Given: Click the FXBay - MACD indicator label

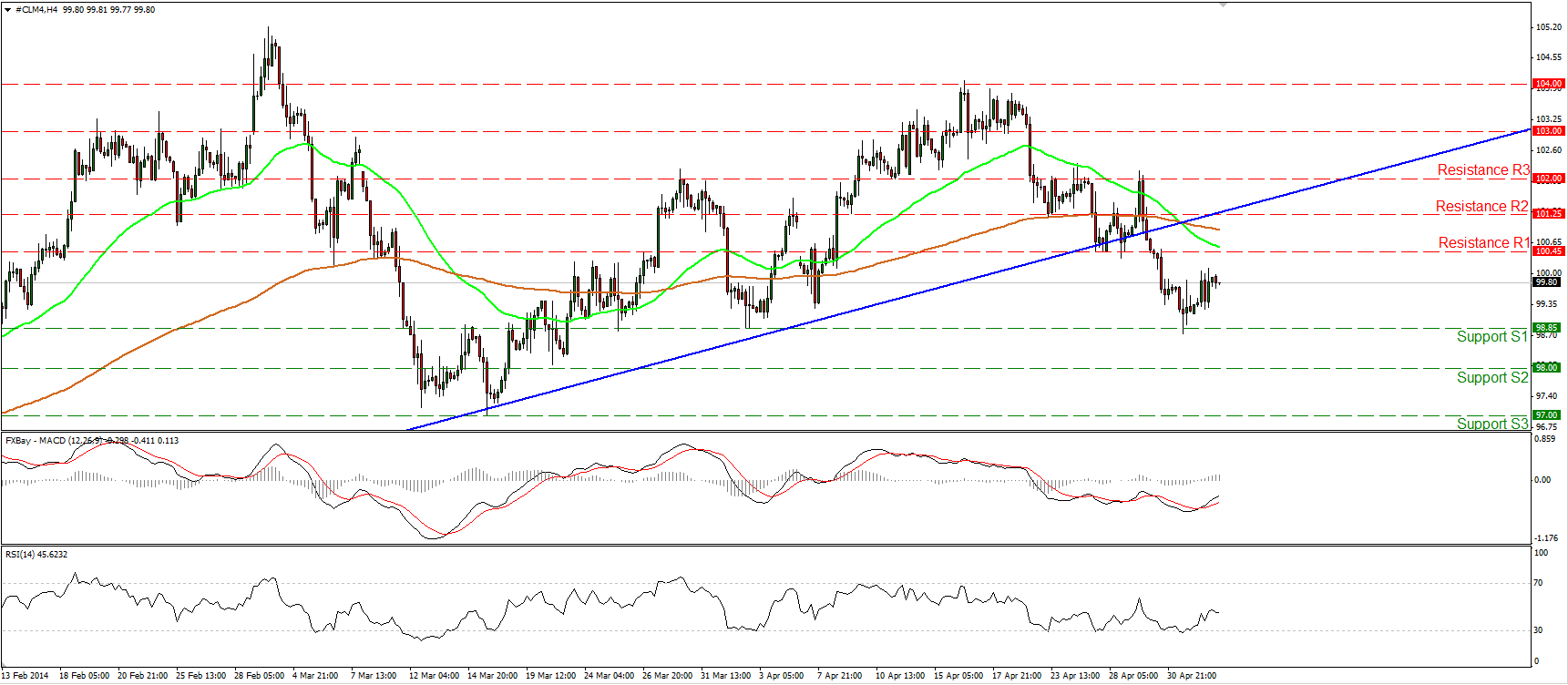Looking at the screenshot, I should 92,441.
